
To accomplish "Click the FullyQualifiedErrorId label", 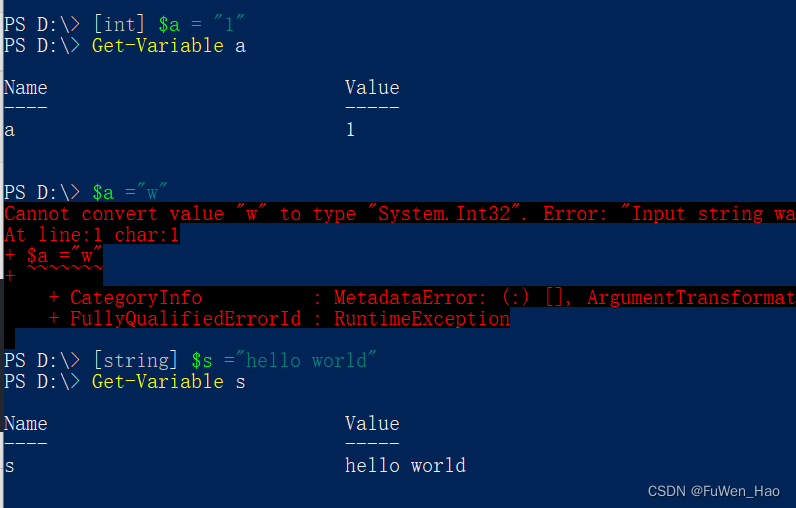I will click(180, 319).
